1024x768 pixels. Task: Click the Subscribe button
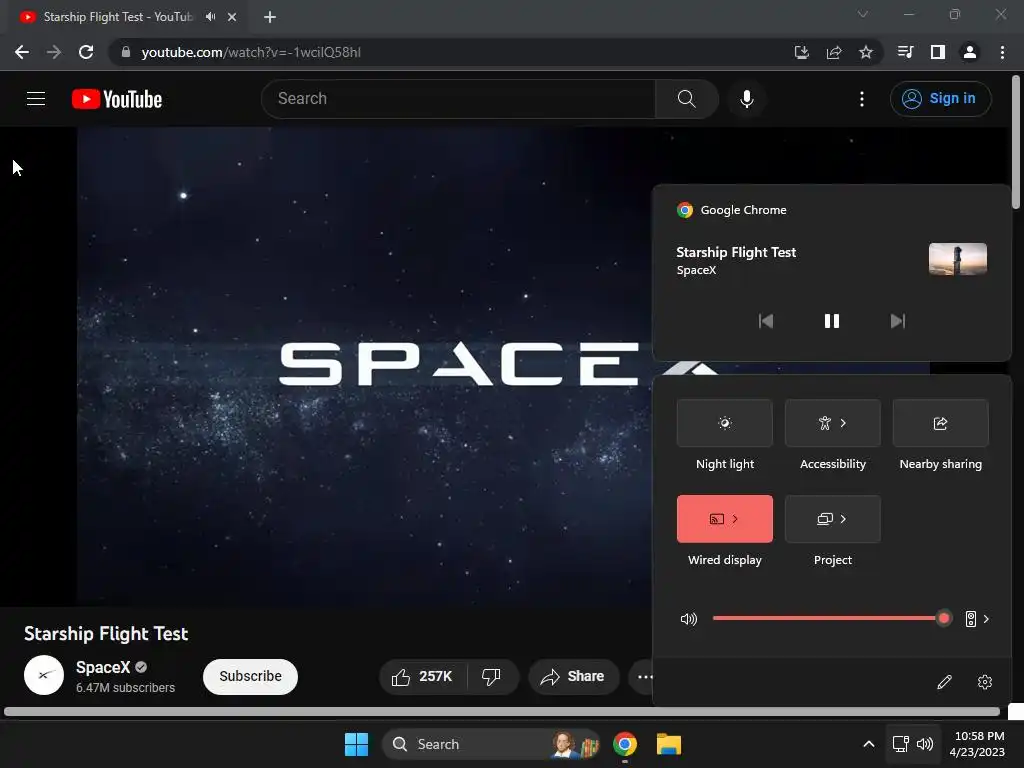point(250,677)
